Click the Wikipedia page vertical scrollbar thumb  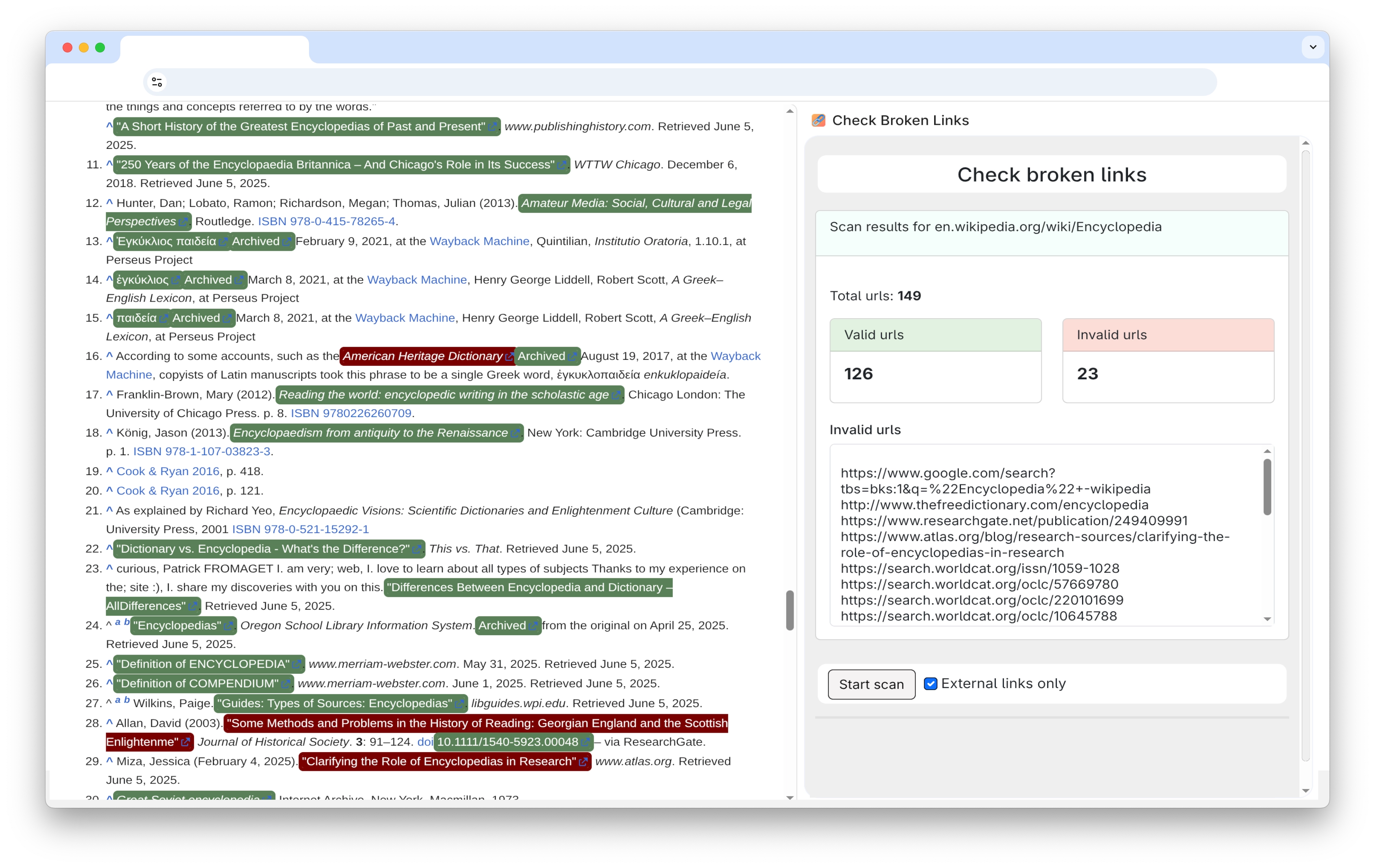tap(790, 610)
